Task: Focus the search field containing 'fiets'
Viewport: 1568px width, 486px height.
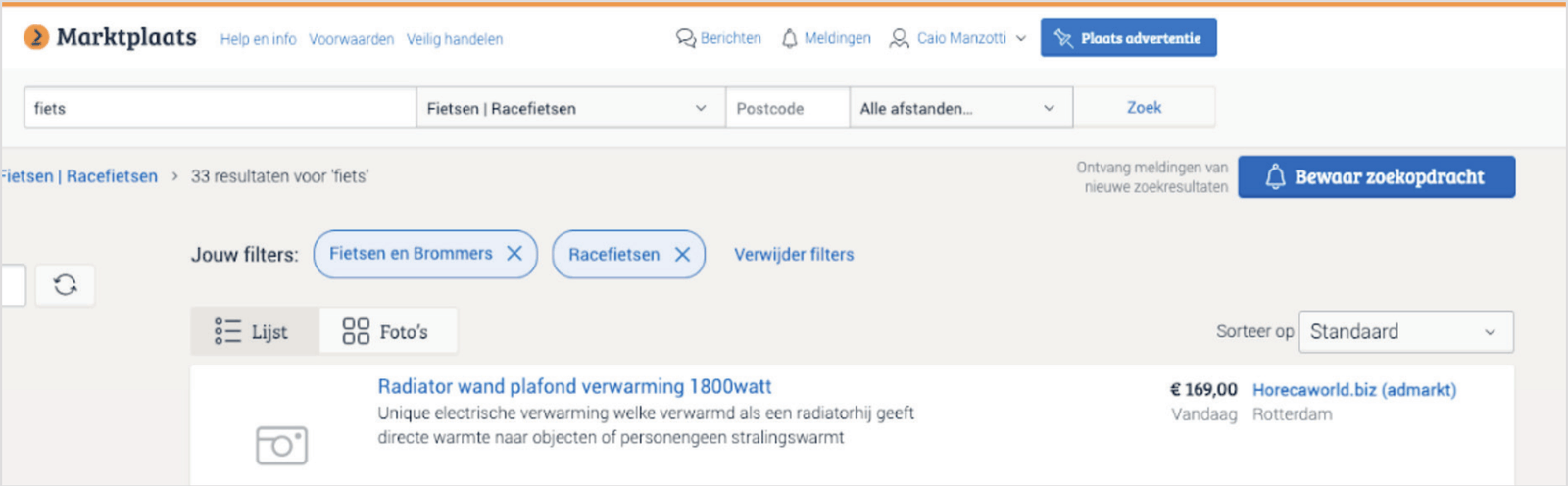Action: click(220, 108)
